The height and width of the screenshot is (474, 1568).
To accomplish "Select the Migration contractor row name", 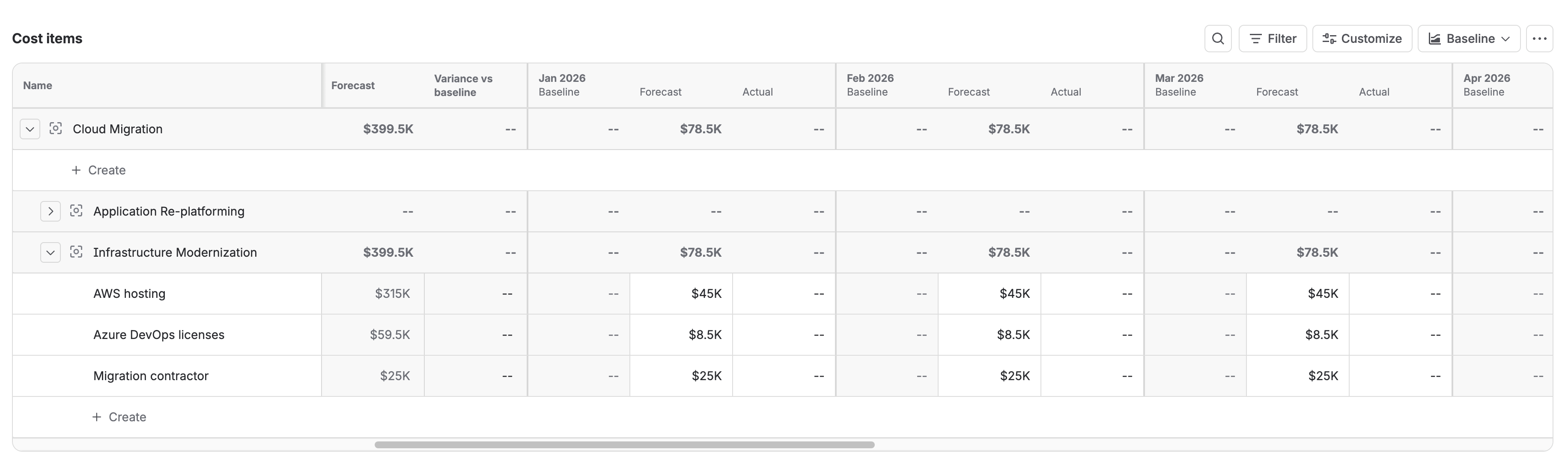I will pyautogui.click(x=151, y=376).
